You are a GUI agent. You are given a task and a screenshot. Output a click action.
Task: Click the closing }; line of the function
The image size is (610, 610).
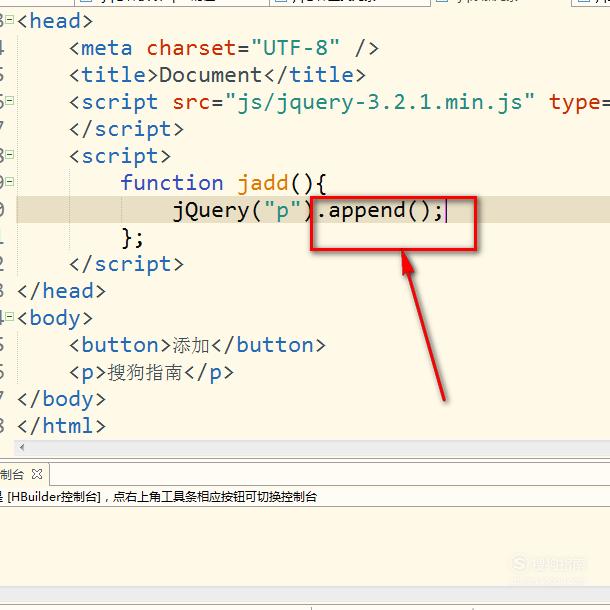[133, 237]
